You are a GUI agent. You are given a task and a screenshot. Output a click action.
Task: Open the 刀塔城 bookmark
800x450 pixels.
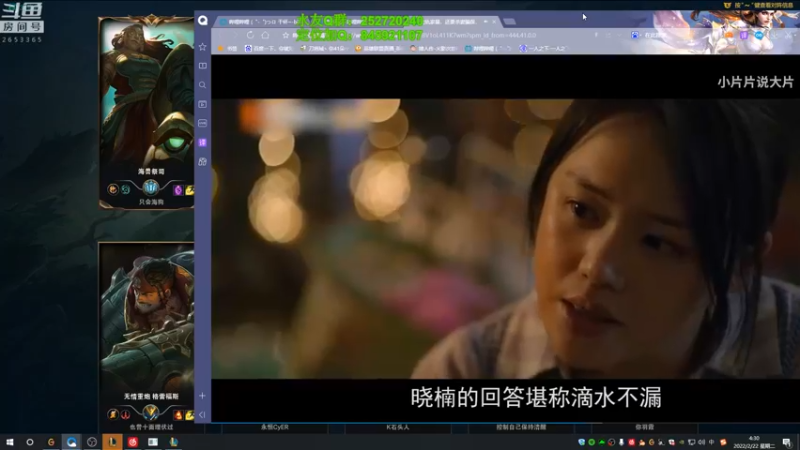point(323,48)
